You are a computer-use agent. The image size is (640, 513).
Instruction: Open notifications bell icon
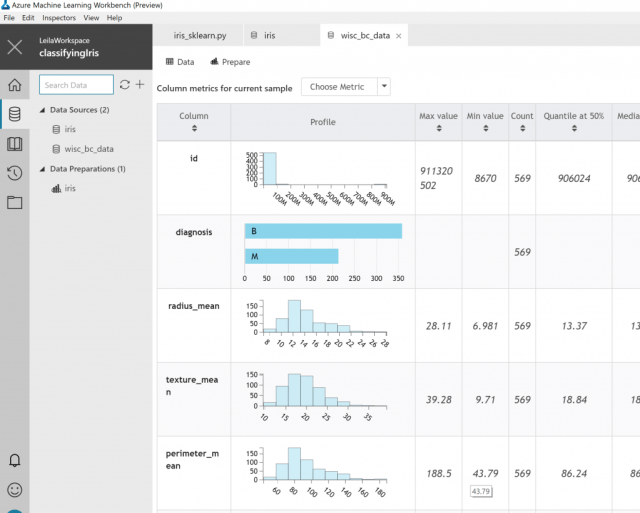15,460
